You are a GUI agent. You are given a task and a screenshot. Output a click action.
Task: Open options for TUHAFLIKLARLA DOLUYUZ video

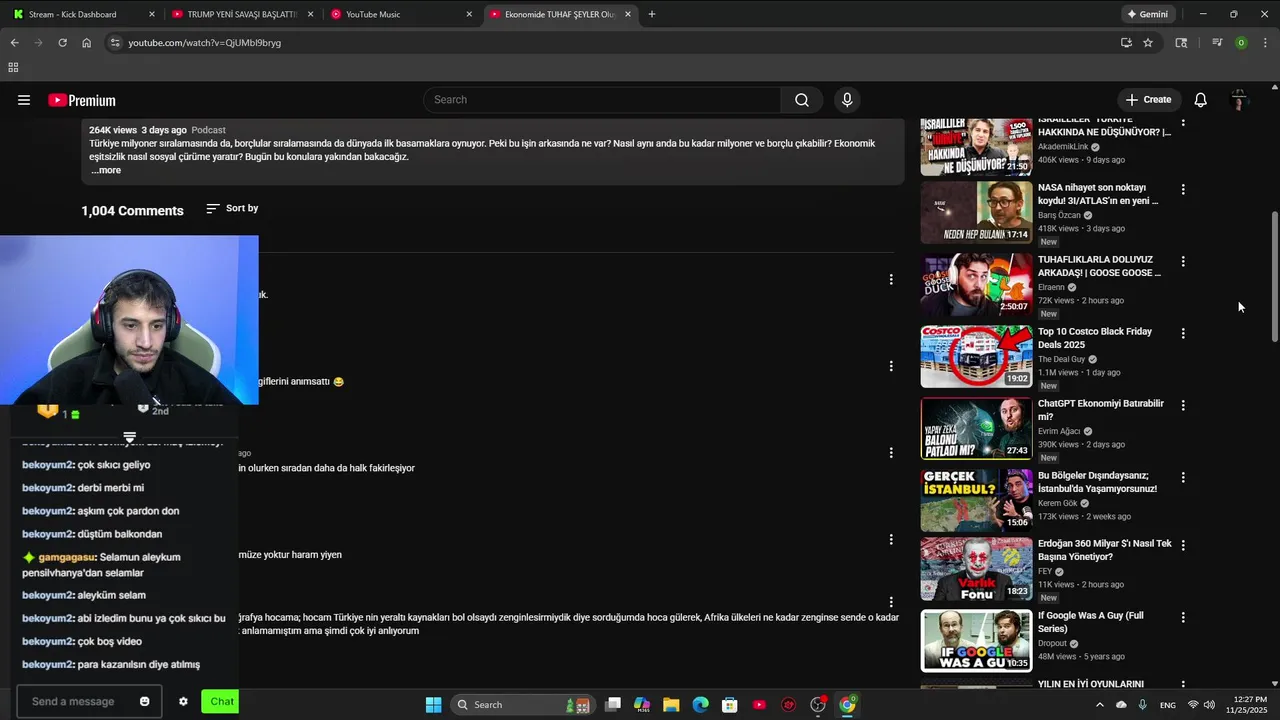1183,261
